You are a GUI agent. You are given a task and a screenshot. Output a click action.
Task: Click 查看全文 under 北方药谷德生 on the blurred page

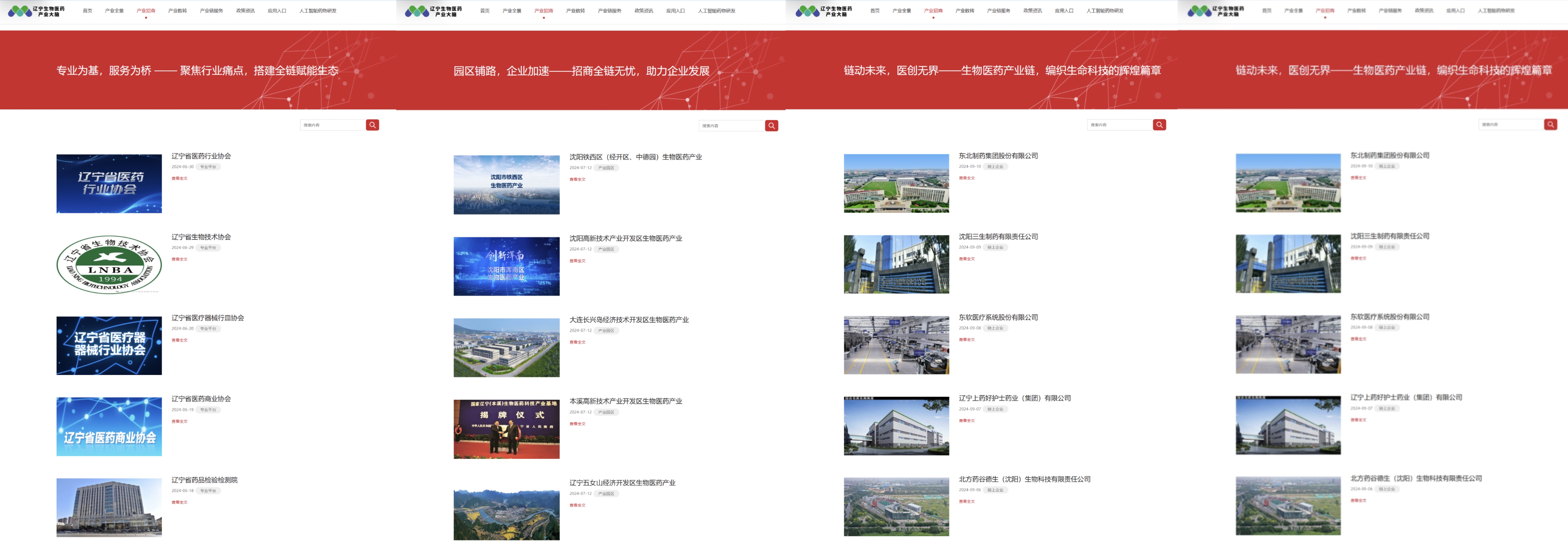(x=1358, y=500)
